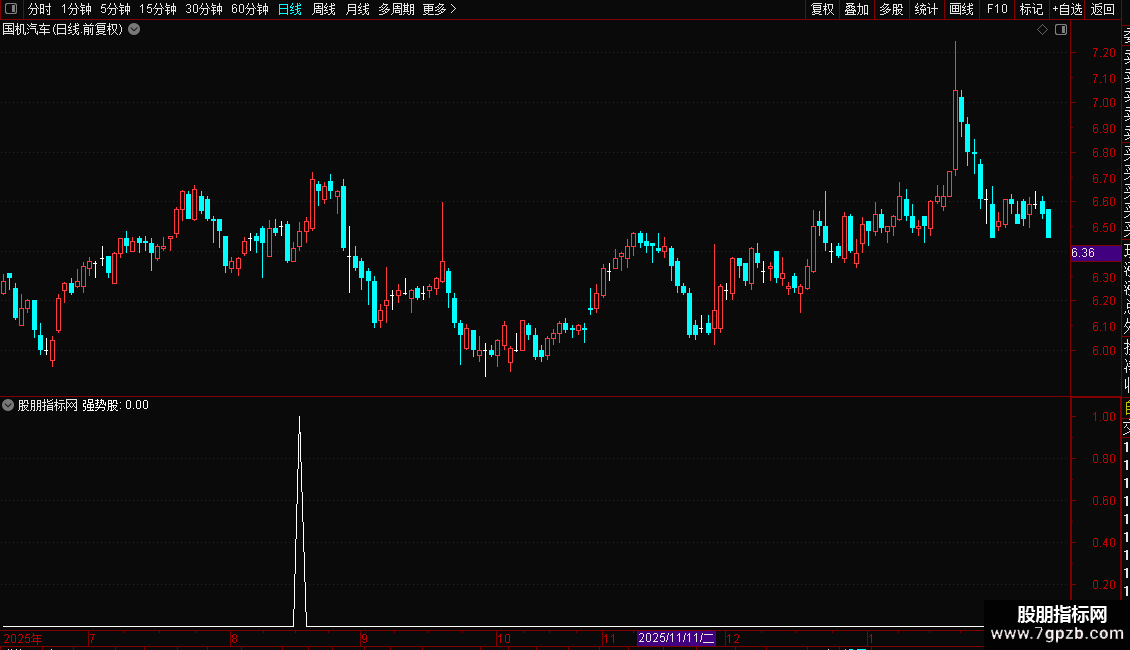
Task: Open the 统计 statistics button
Action: pos(926,9)
